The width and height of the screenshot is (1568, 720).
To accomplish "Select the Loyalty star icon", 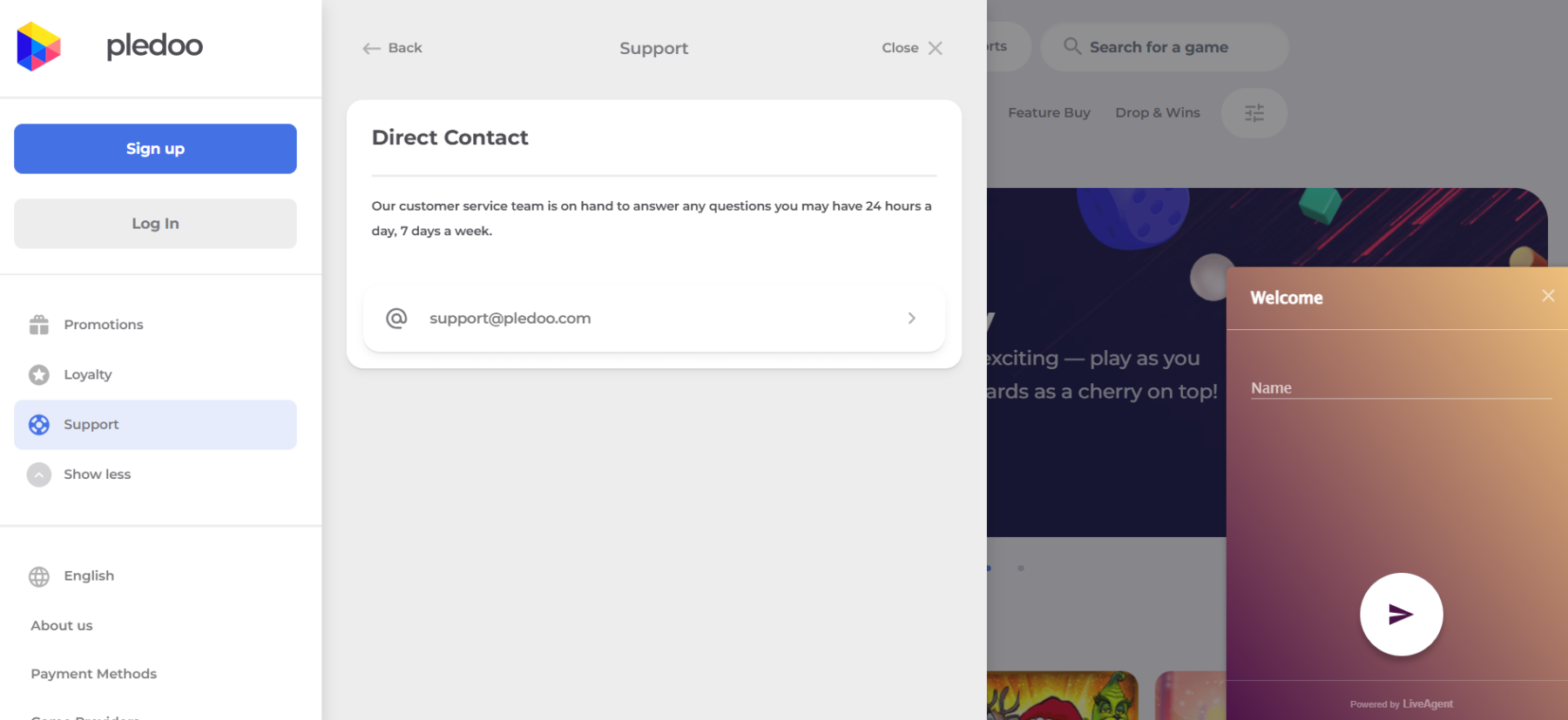I will (x=39, y=374).
